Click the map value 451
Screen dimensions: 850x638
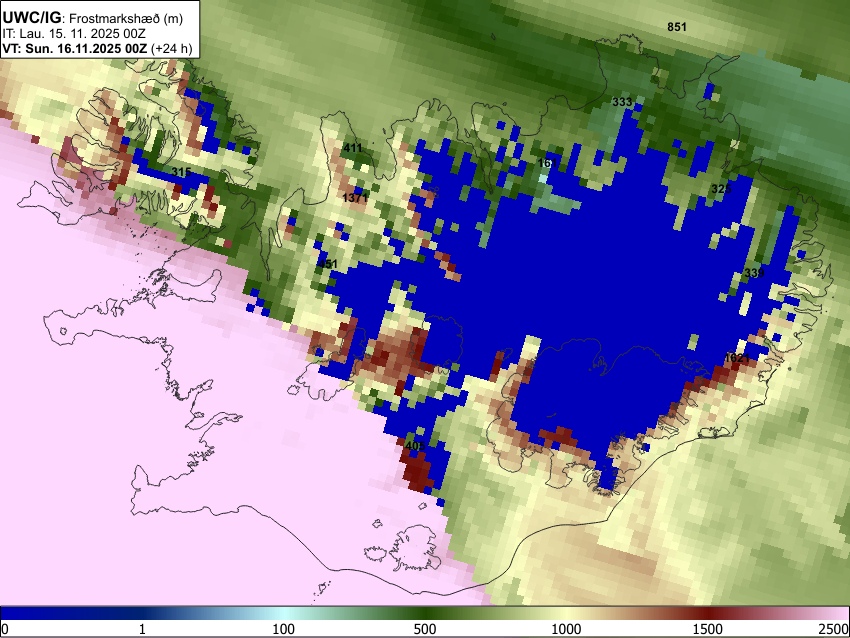pyautogui.click(x=327, y=265)
